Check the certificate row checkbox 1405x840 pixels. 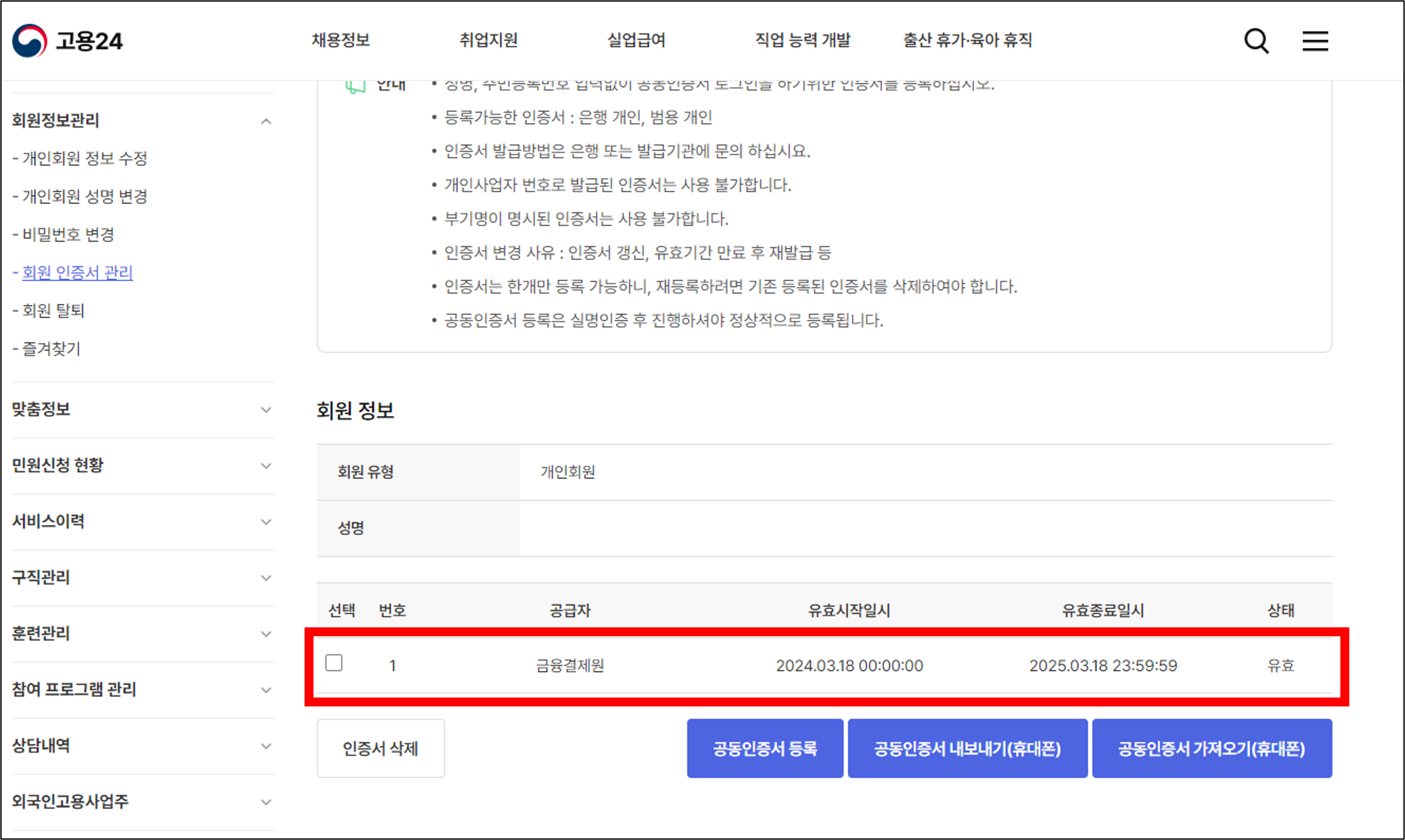click(334, 663)
